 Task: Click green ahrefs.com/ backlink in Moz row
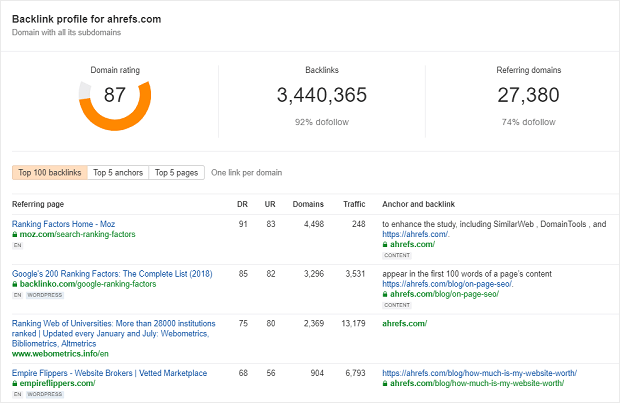click(412, 244)
